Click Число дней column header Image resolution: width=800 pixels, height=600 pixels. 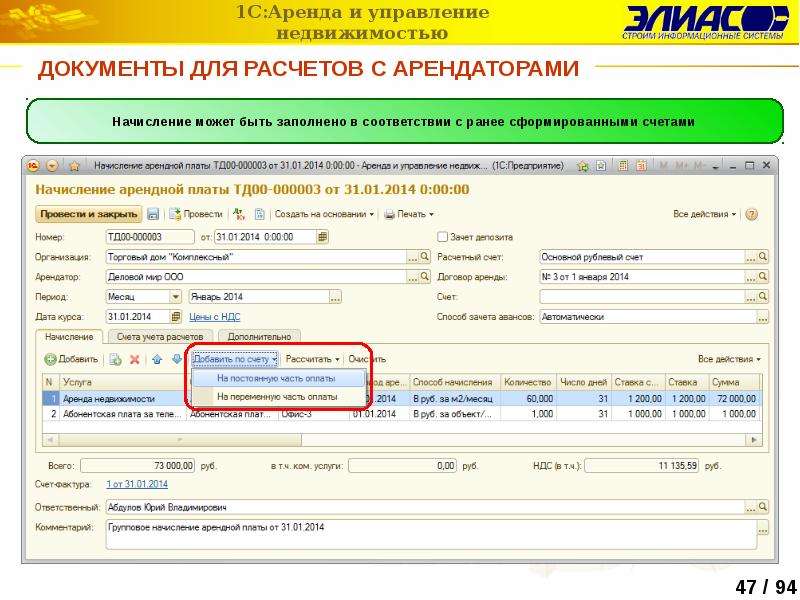coord(584,382)
